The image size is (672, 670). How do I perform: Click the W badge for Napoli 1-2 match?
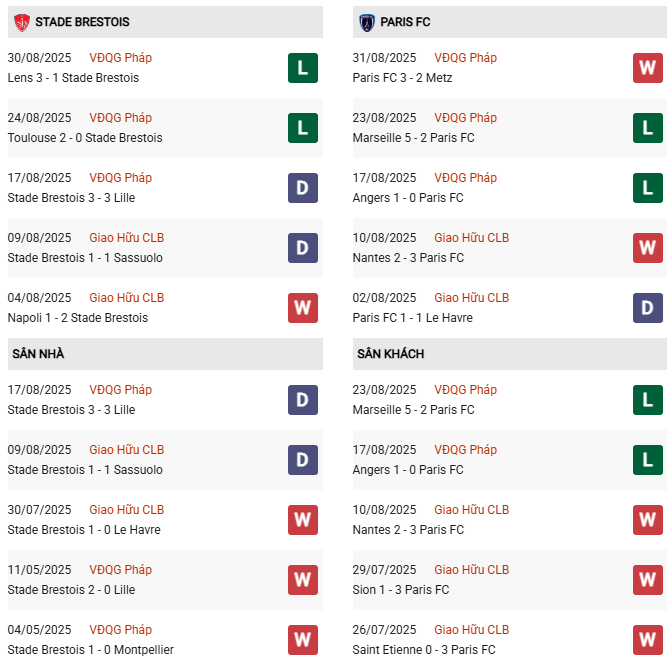(x=303, y=308)
